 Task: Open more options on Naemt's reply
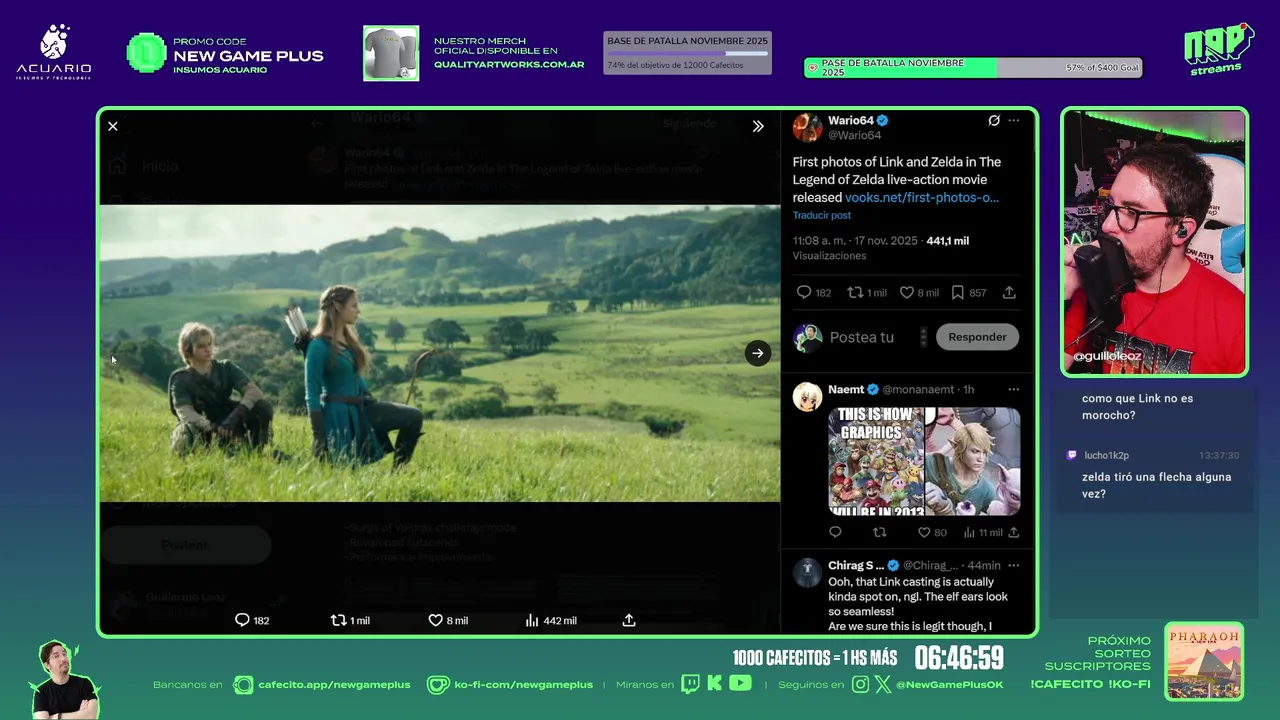1014,389
